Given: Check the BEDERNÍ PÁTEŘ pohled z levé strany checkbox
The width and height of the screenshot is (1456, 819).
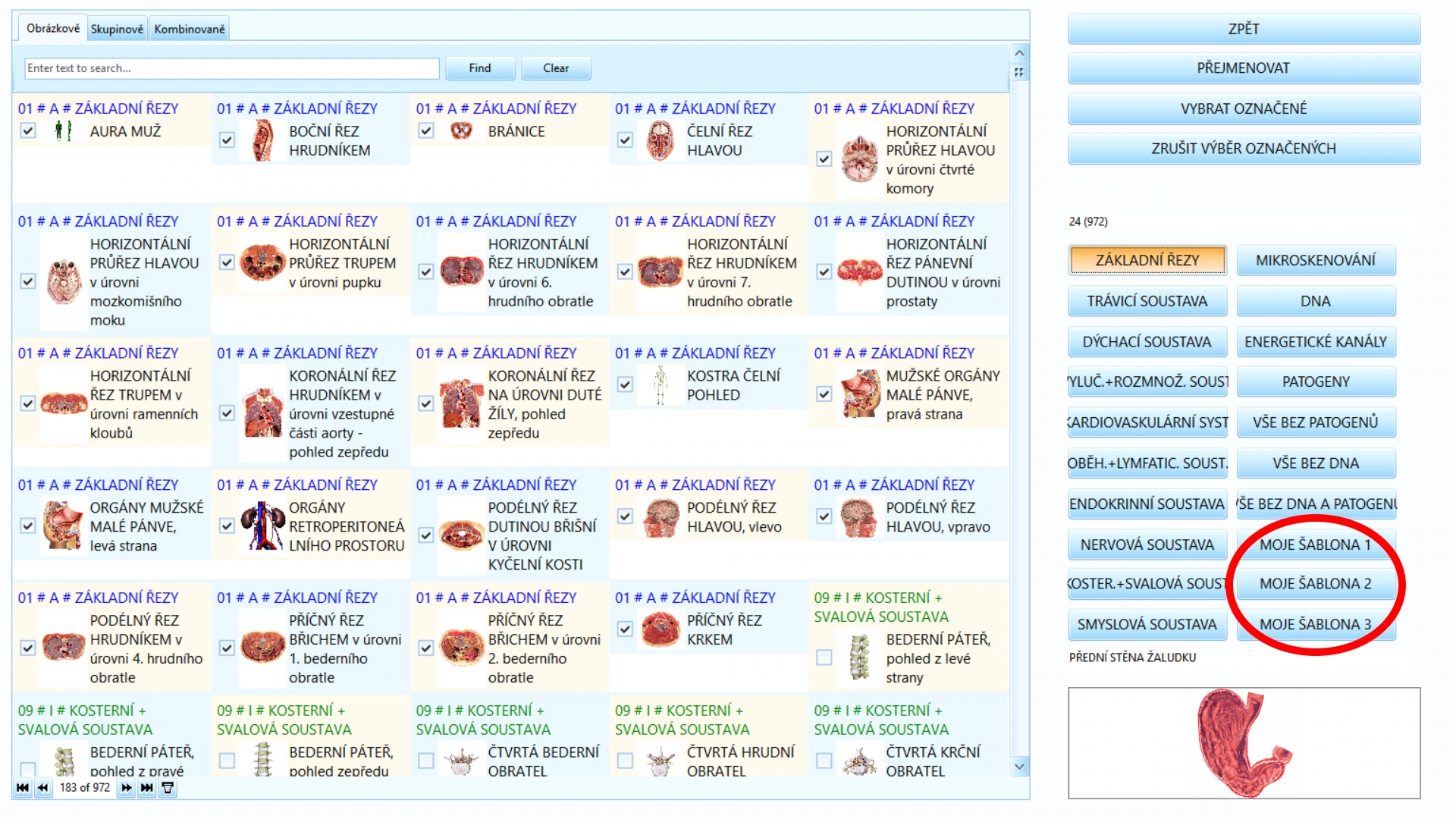Looking at the screenshot, I should point(824,657).
